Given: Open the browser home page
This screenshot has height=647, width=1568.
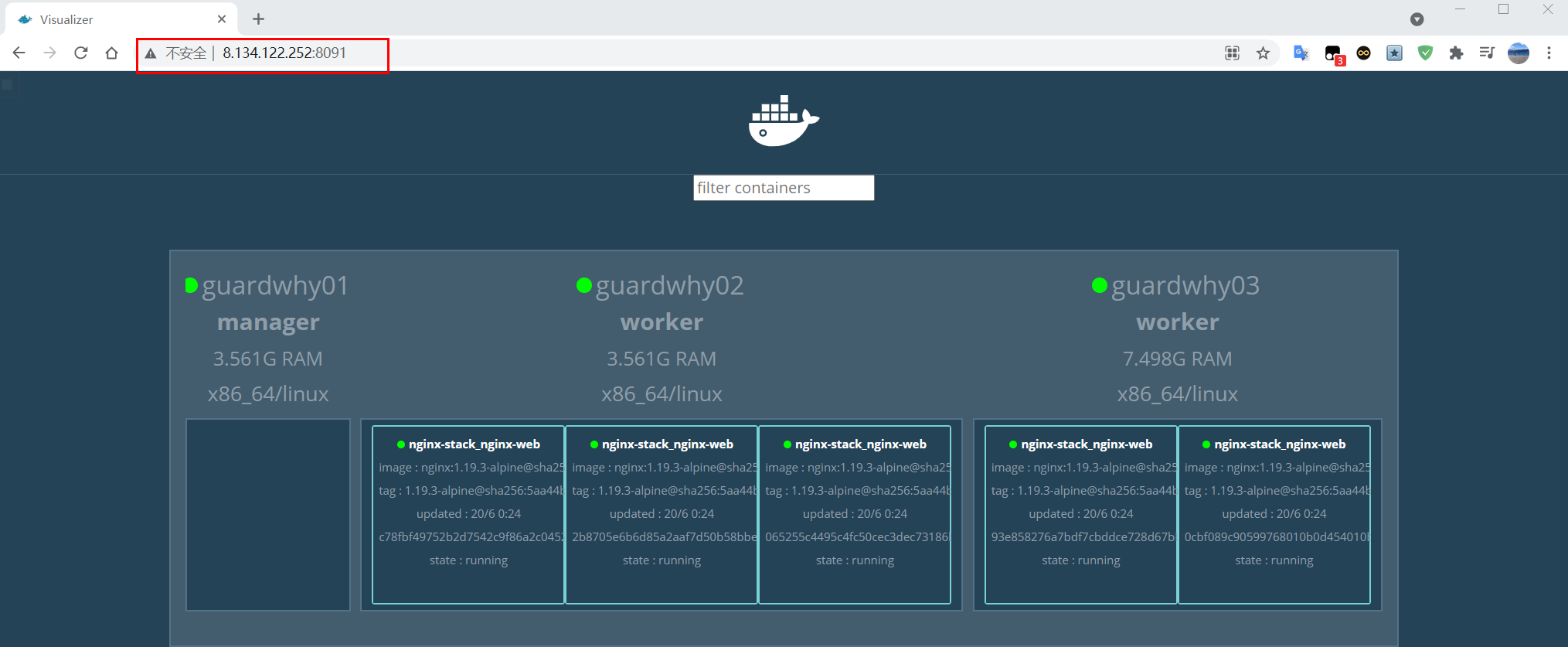Looking at the screenshot, I should tap(112, 53).
